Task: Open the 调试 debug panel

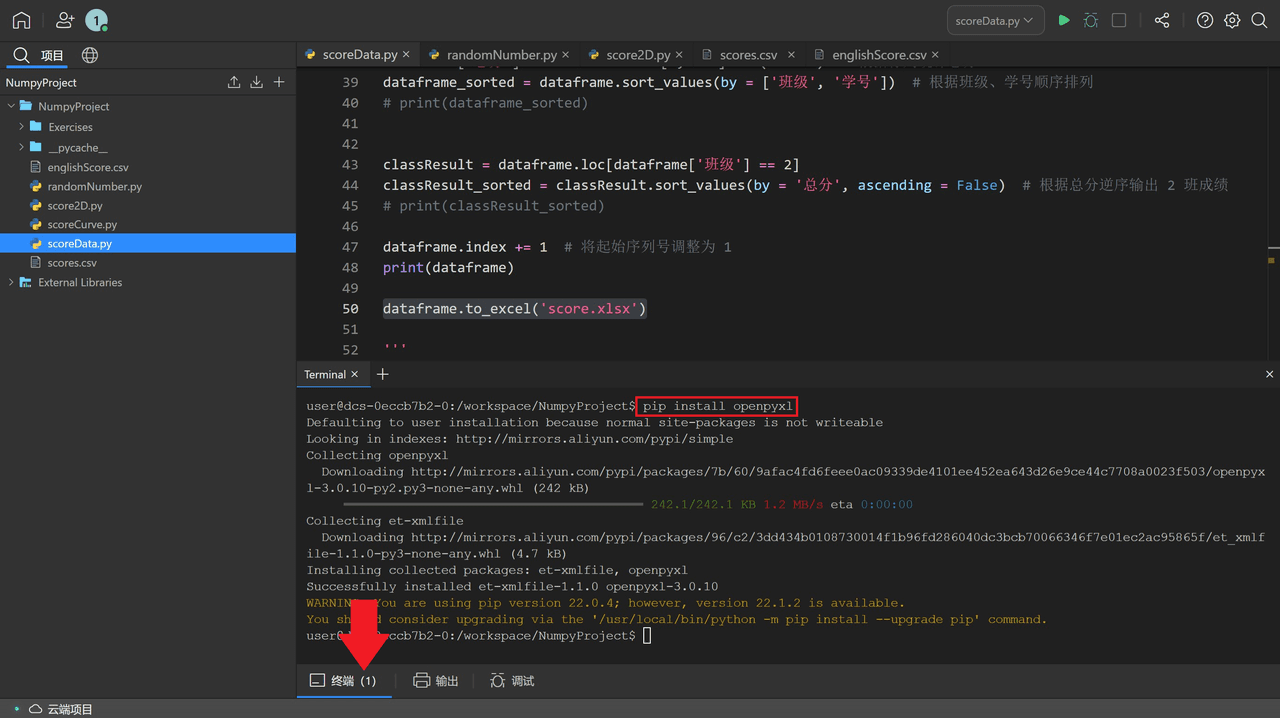Action: click(x=512, y=681)
